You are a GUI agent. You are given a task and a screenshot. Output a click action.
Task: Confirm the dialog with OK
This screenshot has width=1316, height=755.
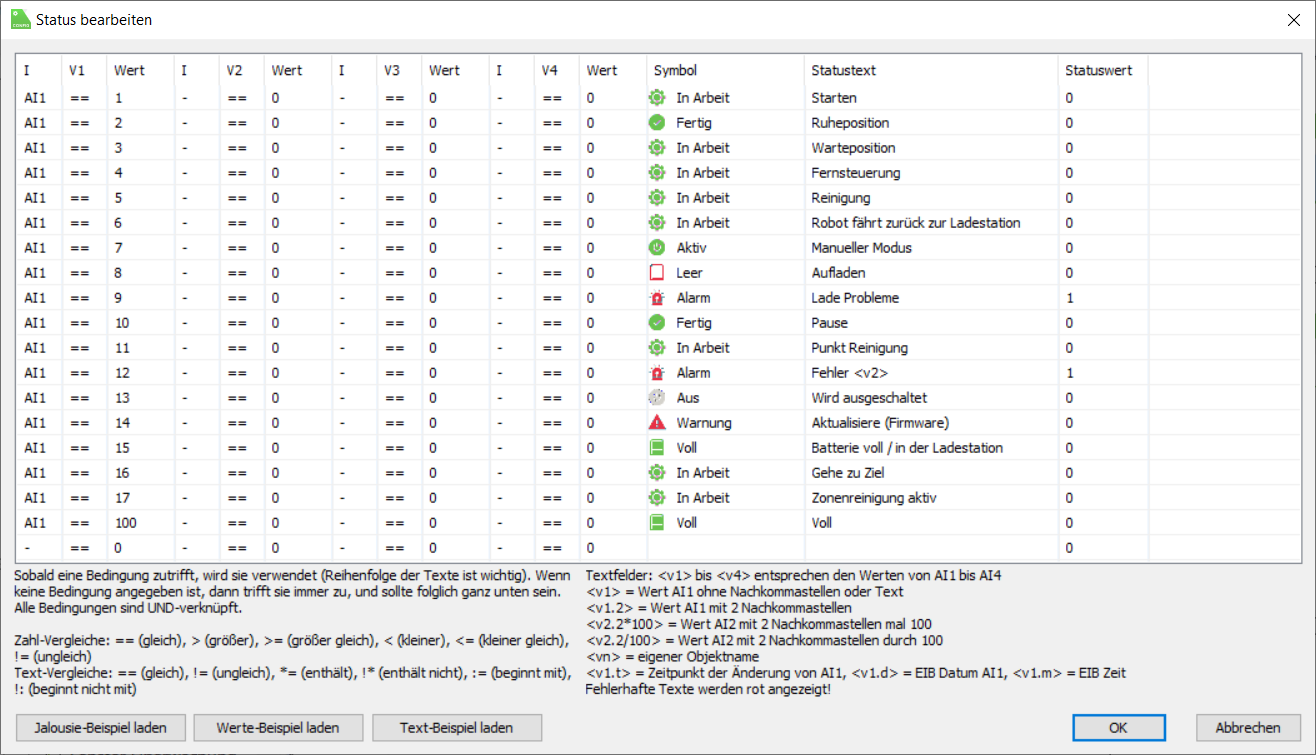[1119, 728]
